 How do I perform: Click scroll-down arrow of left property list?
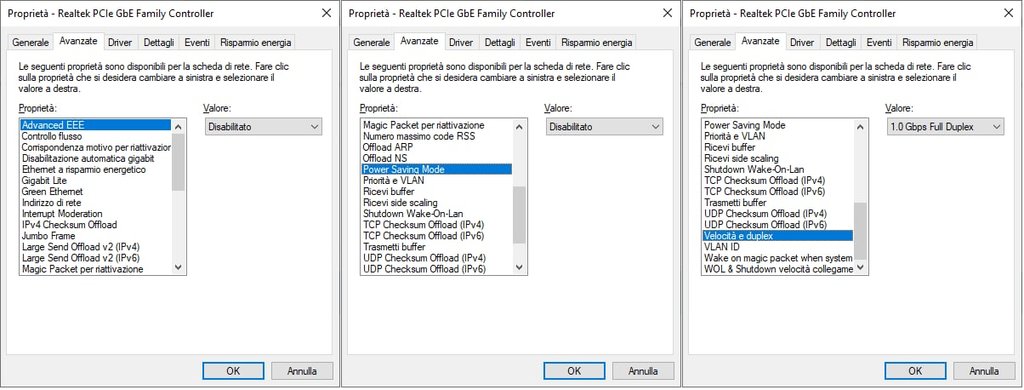click(x=179, y=267)
